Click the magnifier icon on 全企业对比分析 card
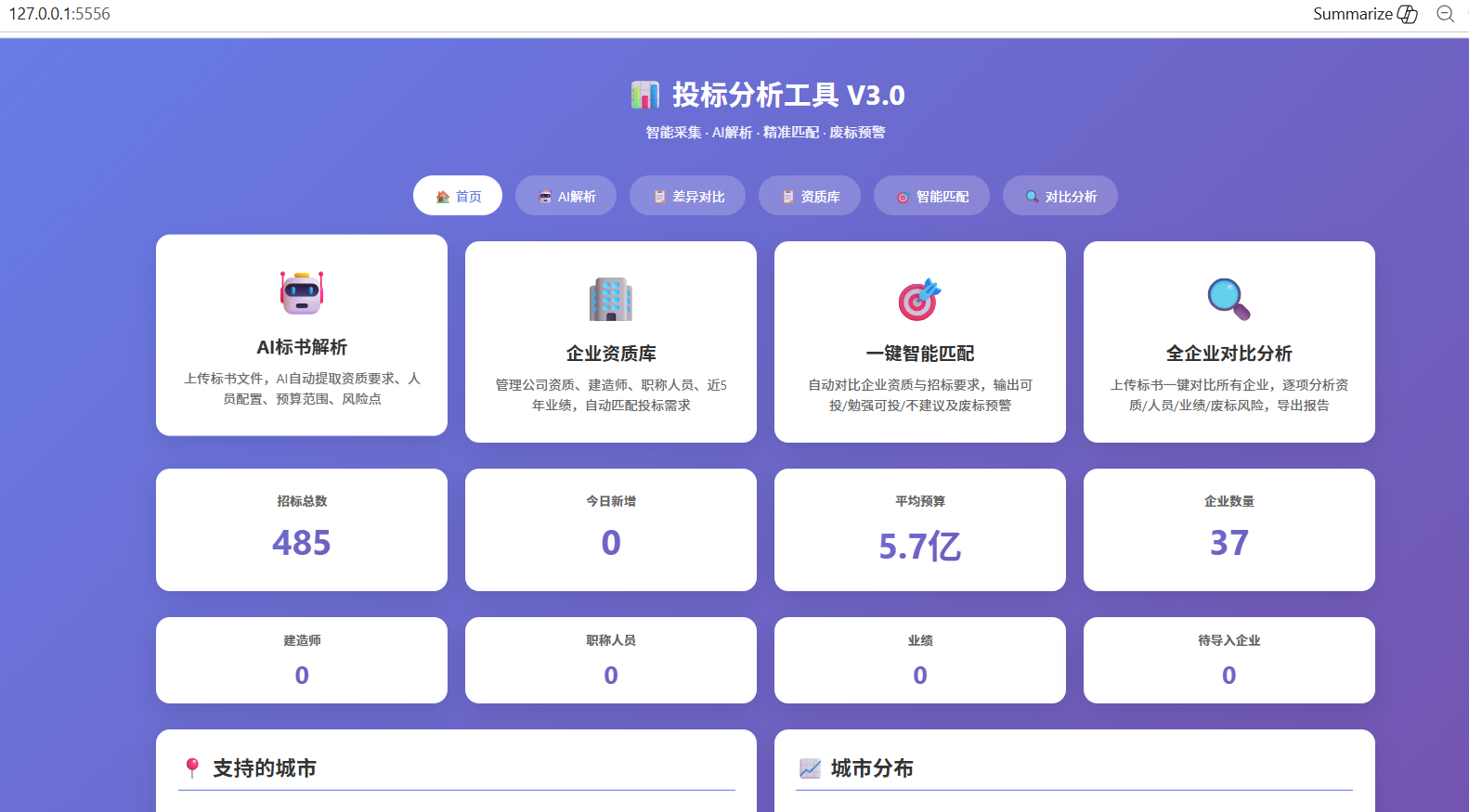 pyautogui.click(x=1229, y=299)
